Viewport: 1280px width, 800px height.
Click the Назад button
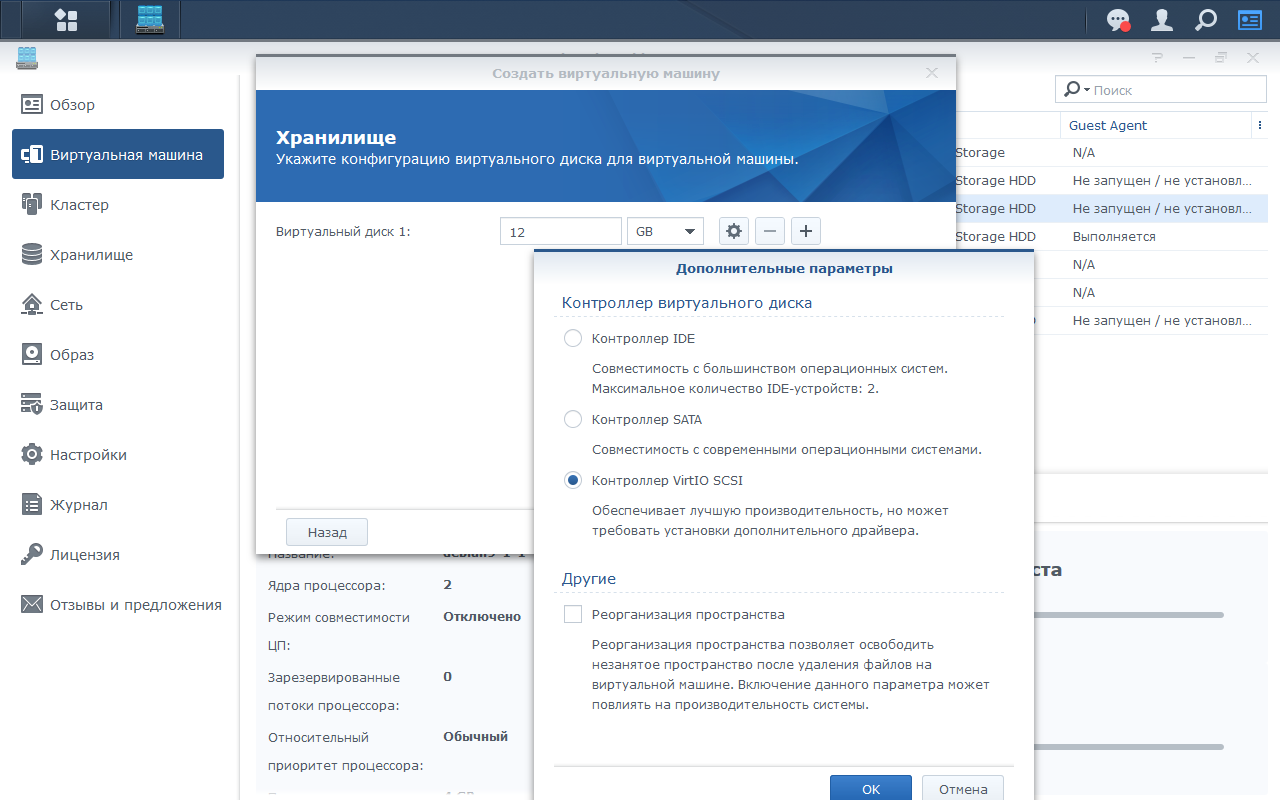click(327, 532)
